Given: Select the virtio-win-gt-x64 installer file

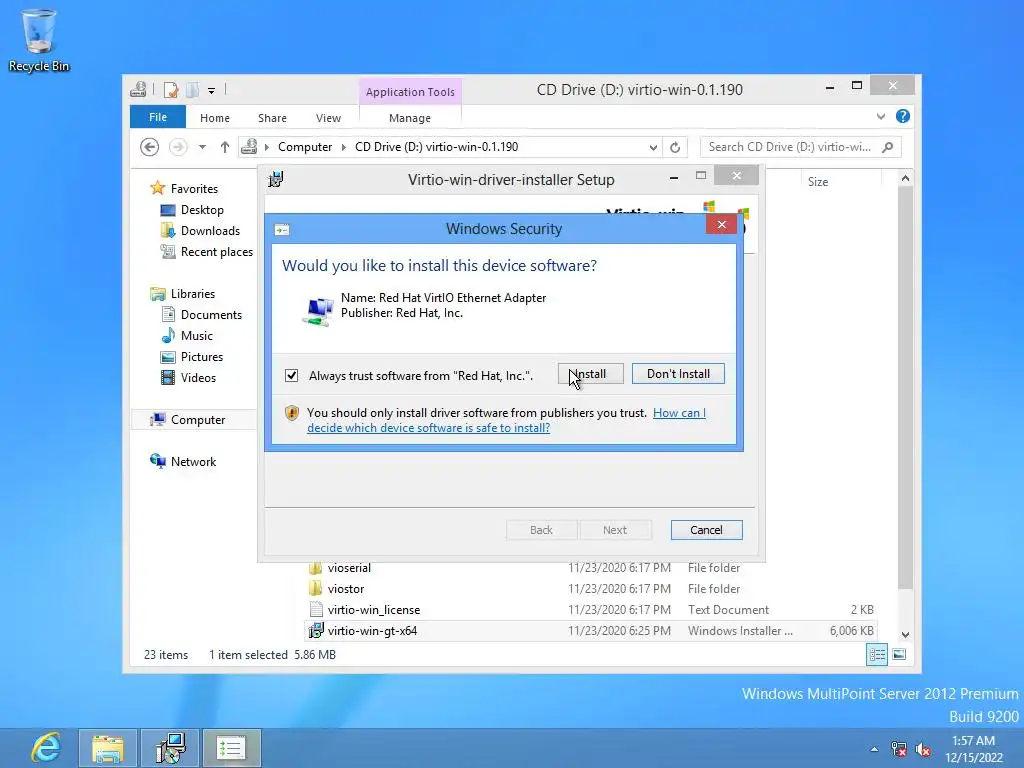Looking at the screenshot, I should coord(372,631).
